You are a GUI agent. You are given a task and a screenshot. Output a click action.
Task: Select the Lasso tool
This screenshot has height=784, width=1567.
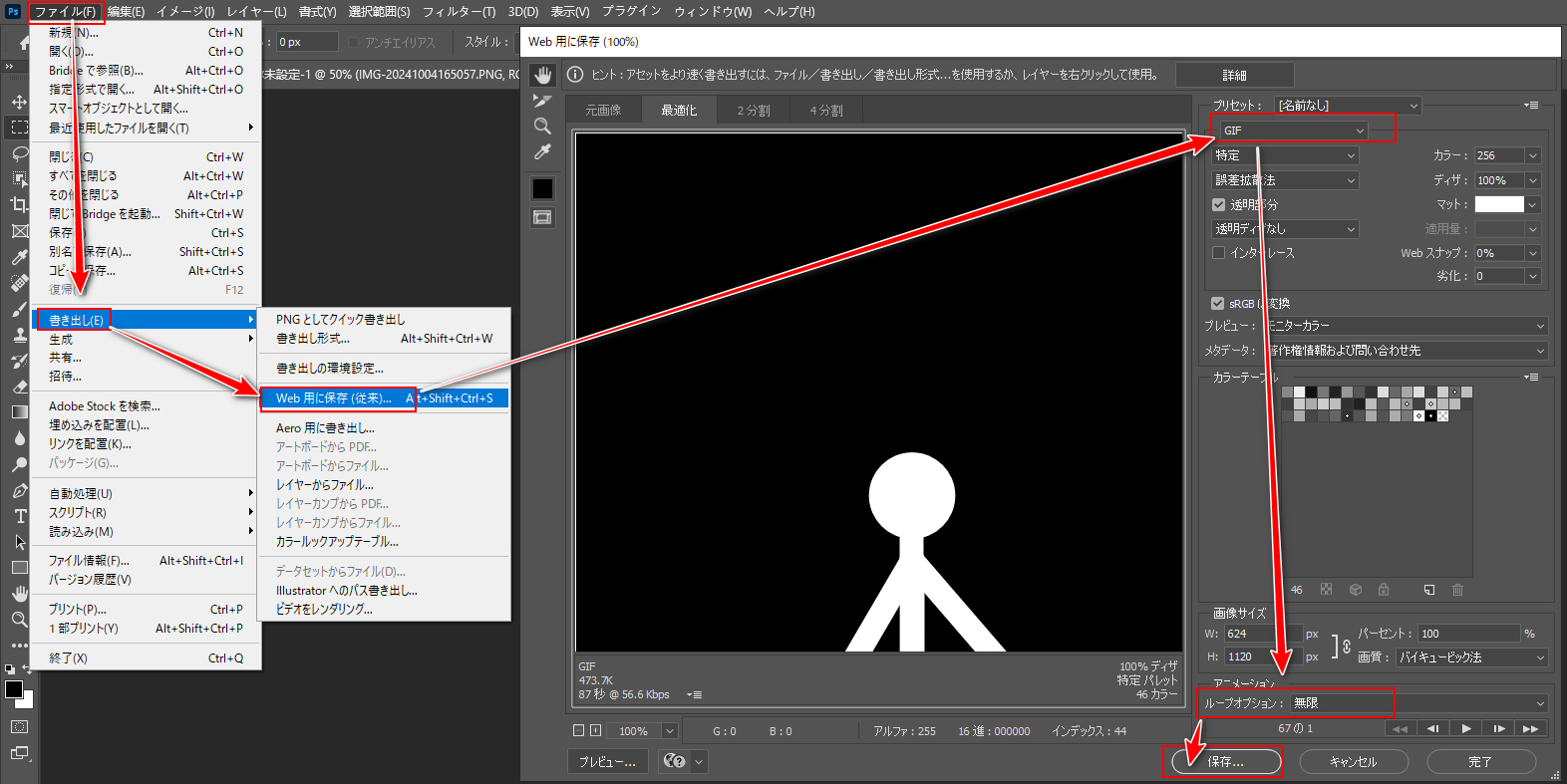pos(19,153)
